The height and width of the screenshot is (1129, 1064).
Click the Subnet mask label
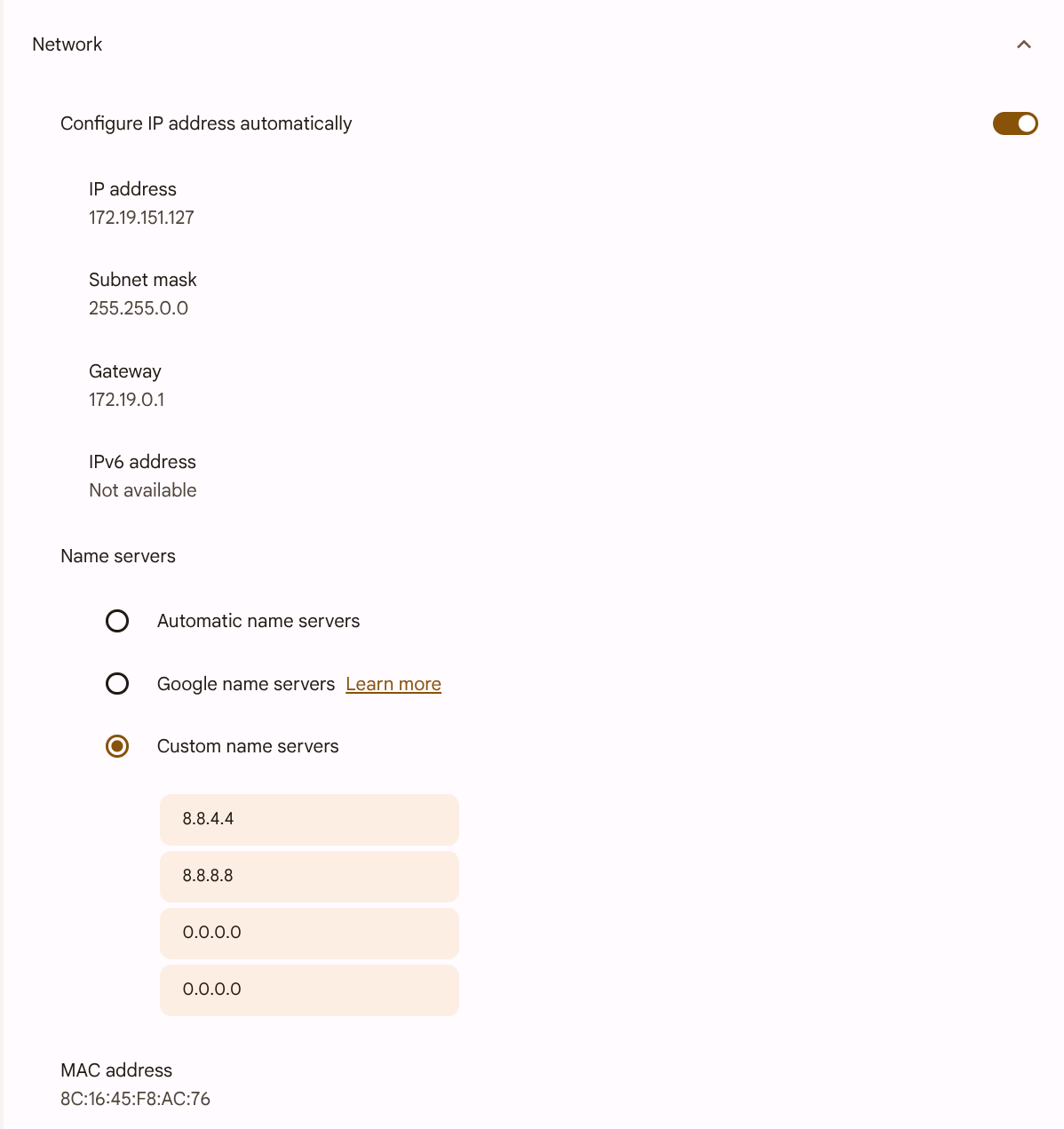coord(143,280)
